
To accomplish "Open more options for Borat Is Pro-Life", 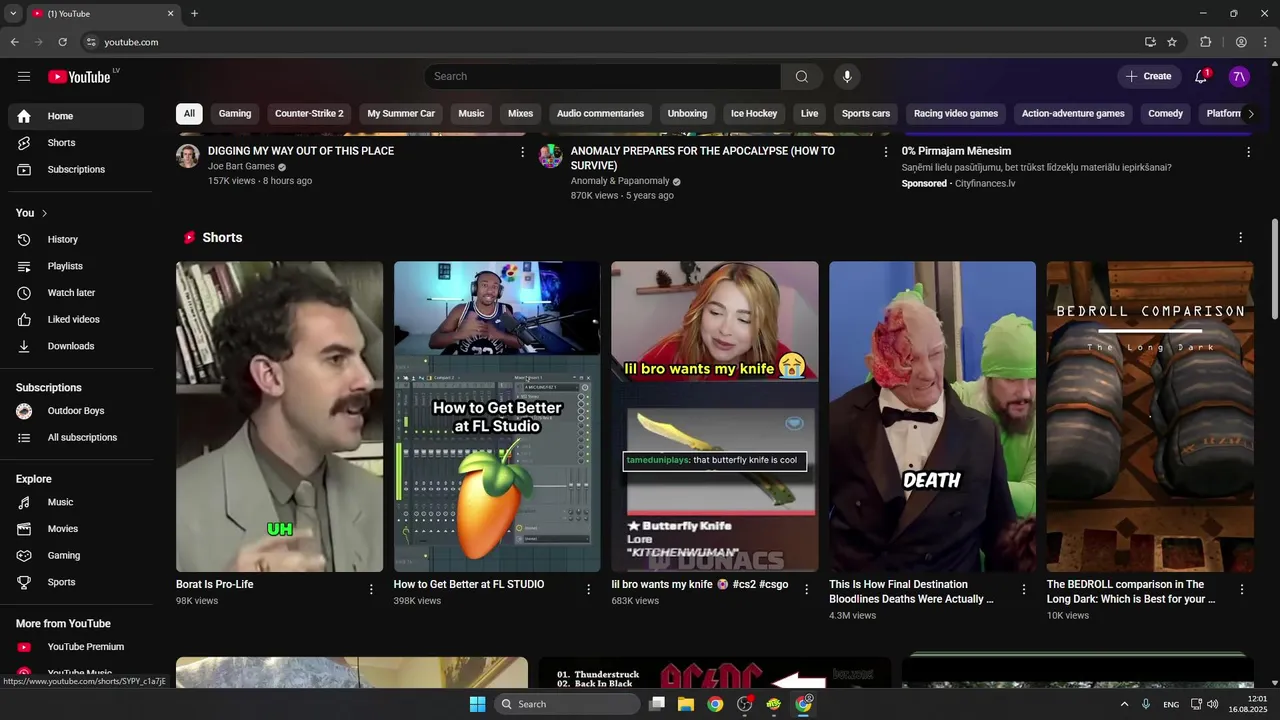I will point(371,590).
